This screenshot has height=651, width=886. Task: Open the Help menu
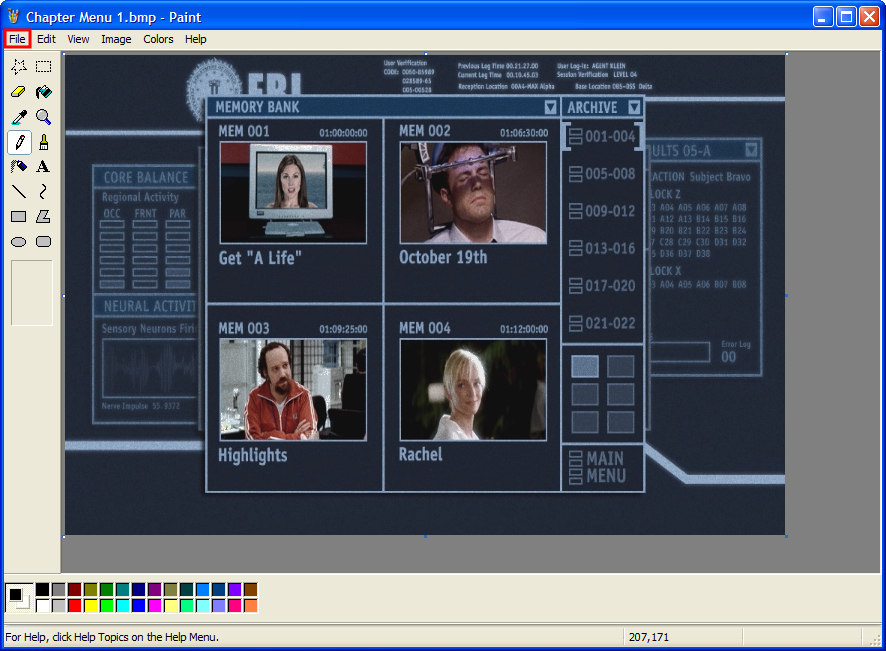(196, 39)
